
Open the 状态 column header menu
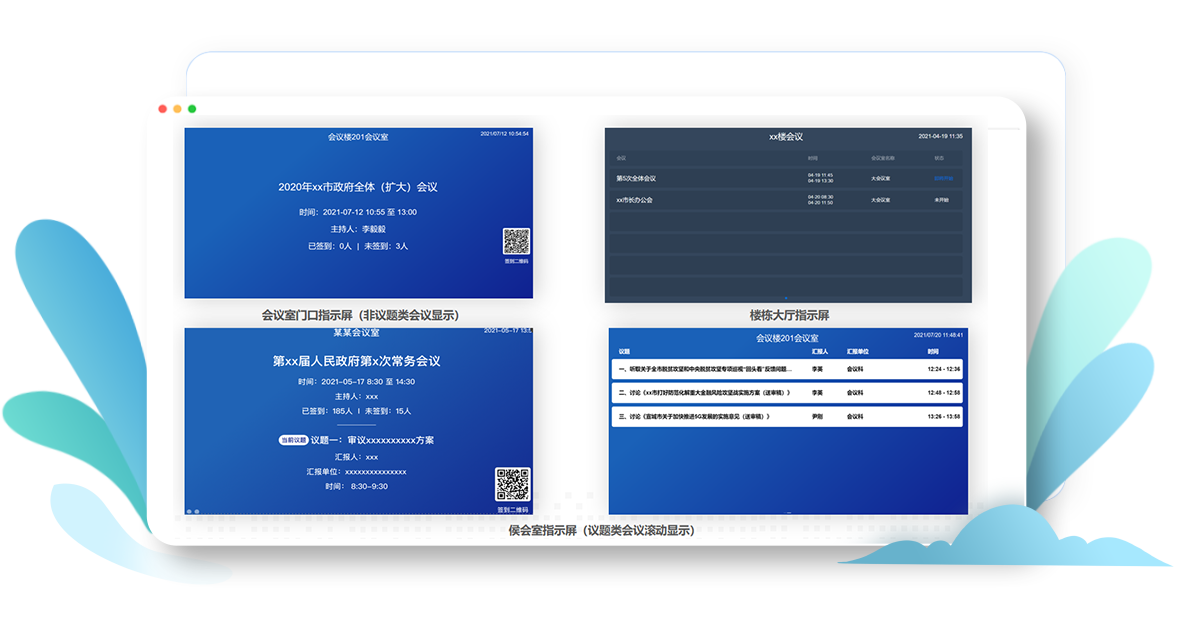click(x=938, y=158)
